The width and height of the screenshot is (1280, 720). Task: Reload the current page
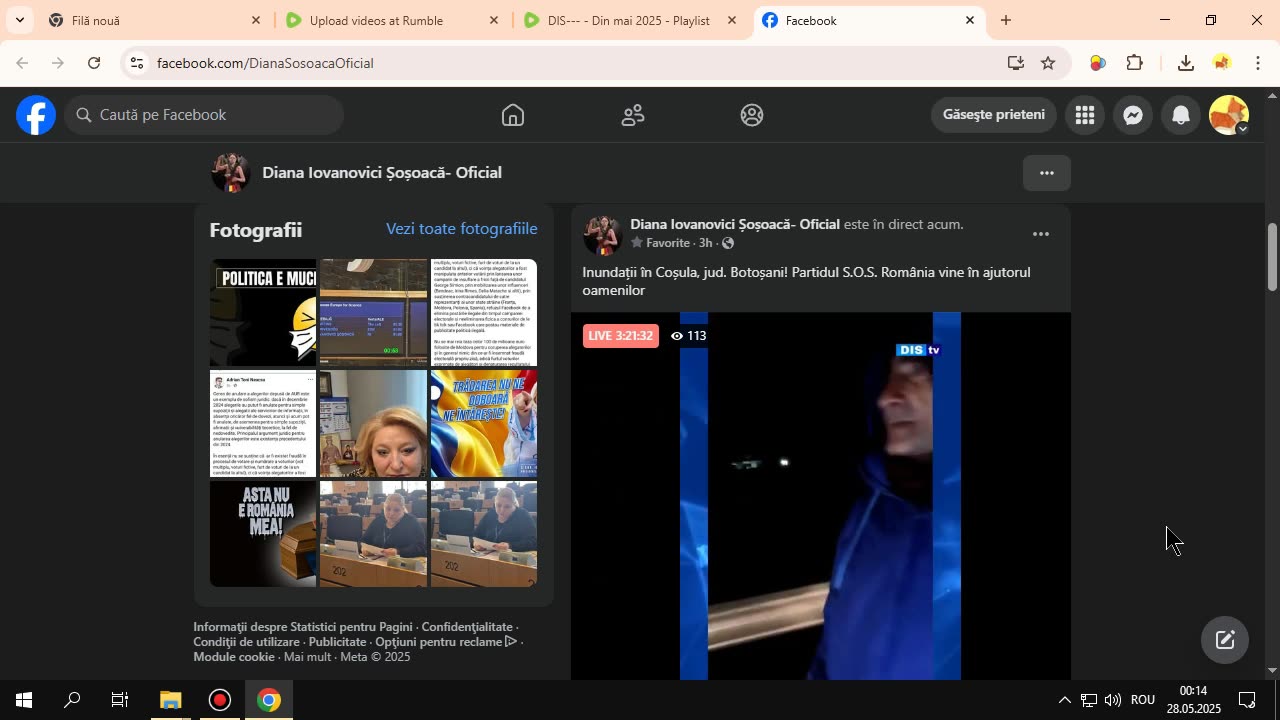click(94, 63)
